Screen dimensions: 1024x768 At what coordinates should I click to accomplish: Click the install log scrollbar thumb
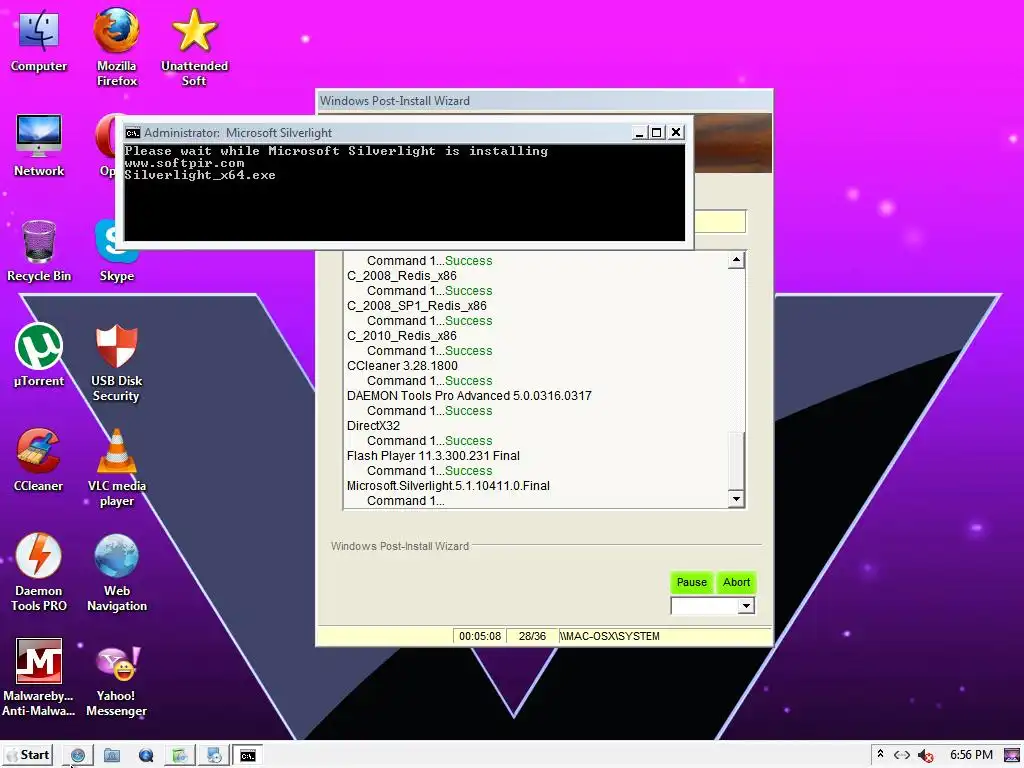[736, 460]
